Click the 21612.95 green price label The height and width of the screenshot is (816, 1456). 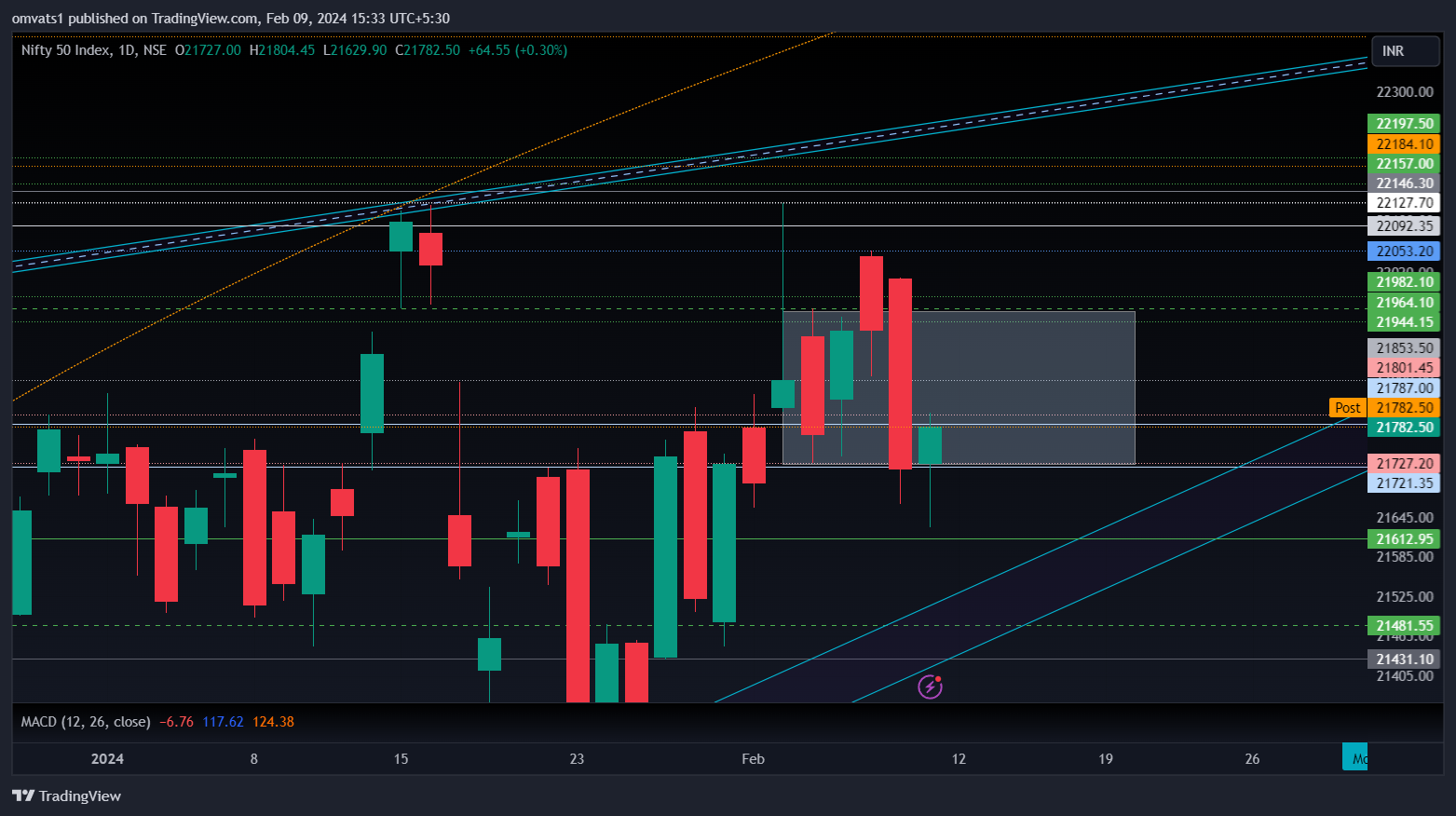(x=1405, y=539)
